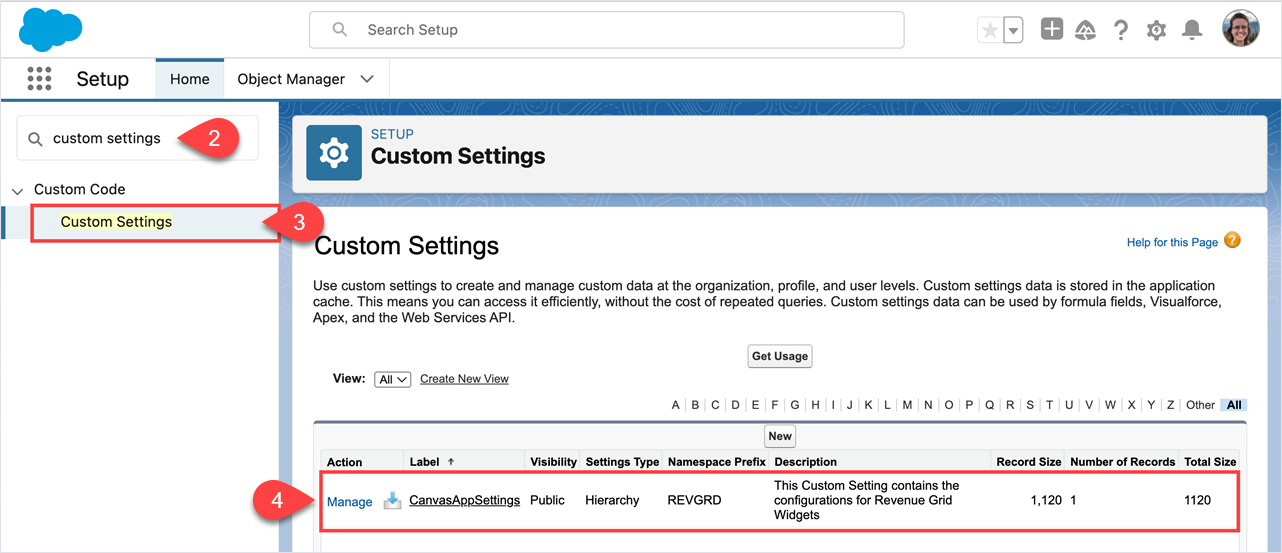Open the CanvasAppSettings label link
This screenshot has height=553, width=1282.
click(465, 500)
